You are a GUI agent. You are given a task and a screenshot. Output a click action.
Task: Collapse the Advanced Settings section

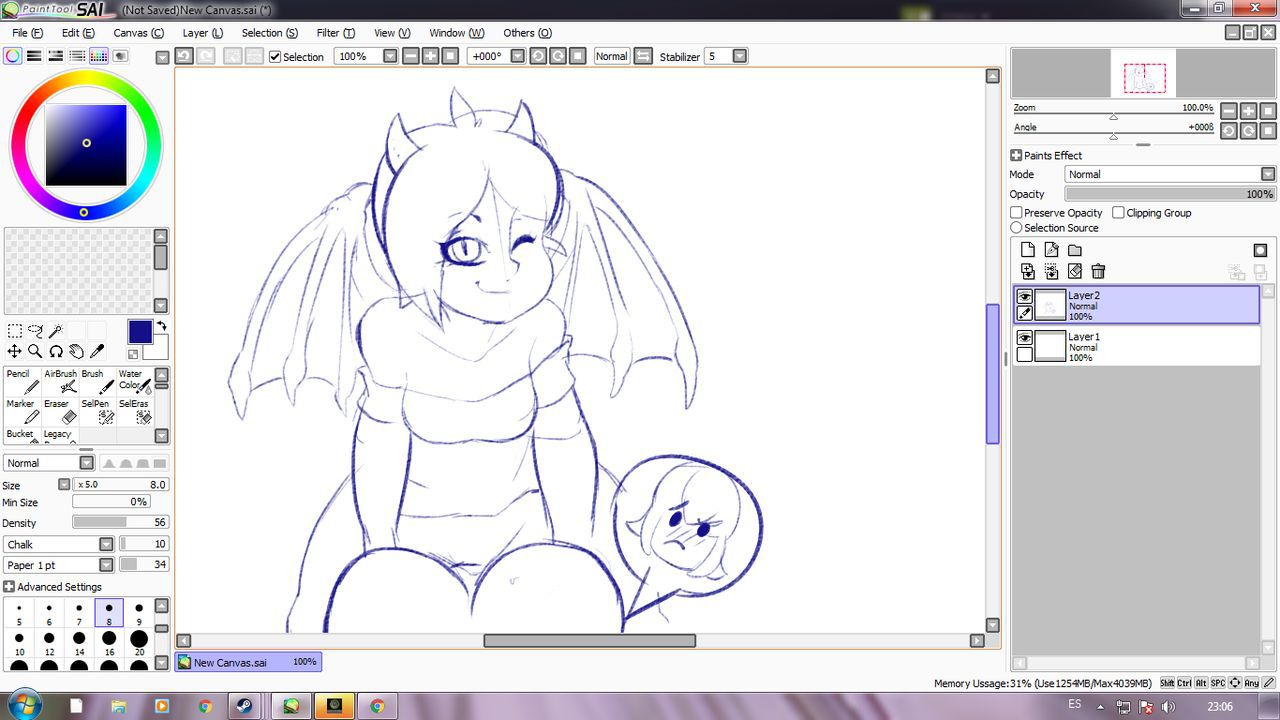(9, 587)
